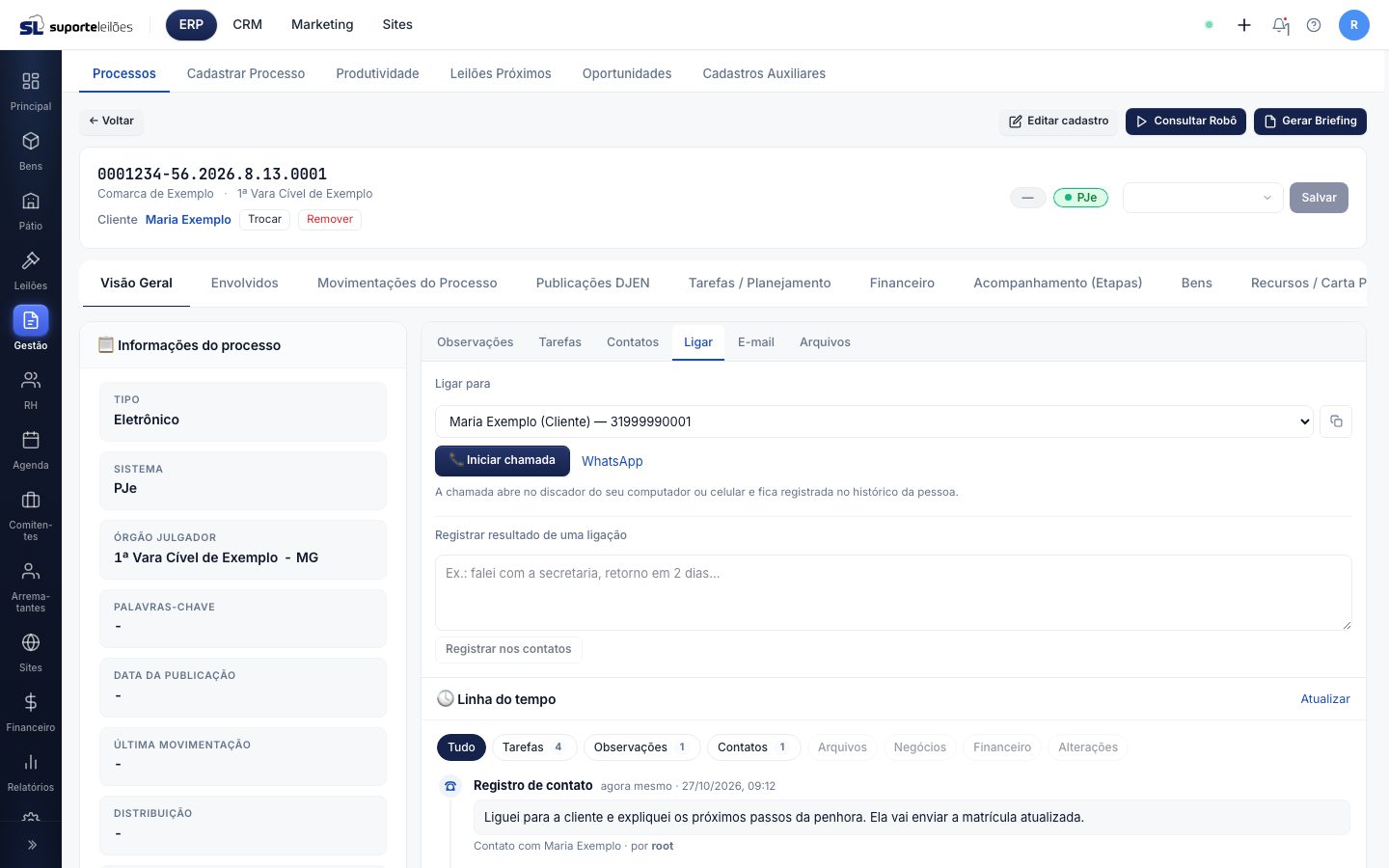Image resolution: width=1389 pixels, height=868 pixels.
Task: Switch to the Observações sub-tab
Action: point(476,342)
